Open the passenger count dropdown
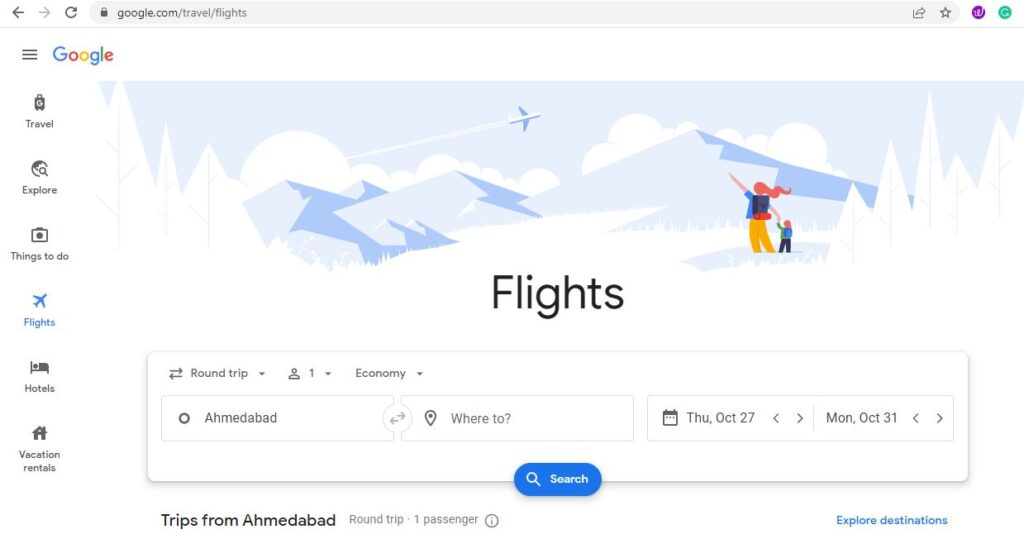Screen dimensions: 1024x539 click(310, 373)
